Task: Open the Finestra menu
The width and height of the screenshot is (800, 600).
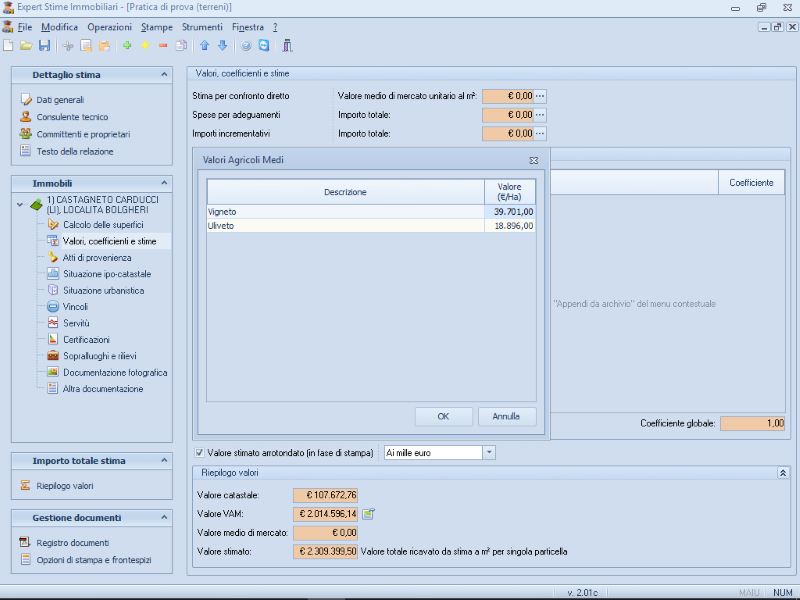Action: 248,27
